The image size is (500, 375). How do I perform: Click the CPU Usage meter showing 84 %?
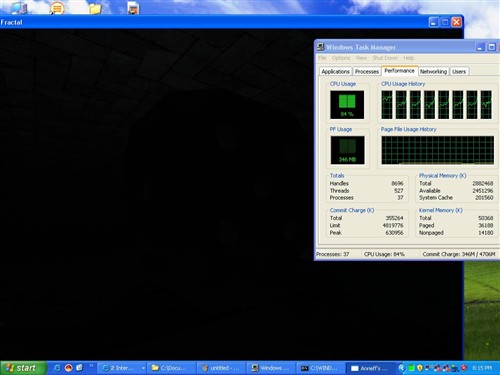[347, 105]
